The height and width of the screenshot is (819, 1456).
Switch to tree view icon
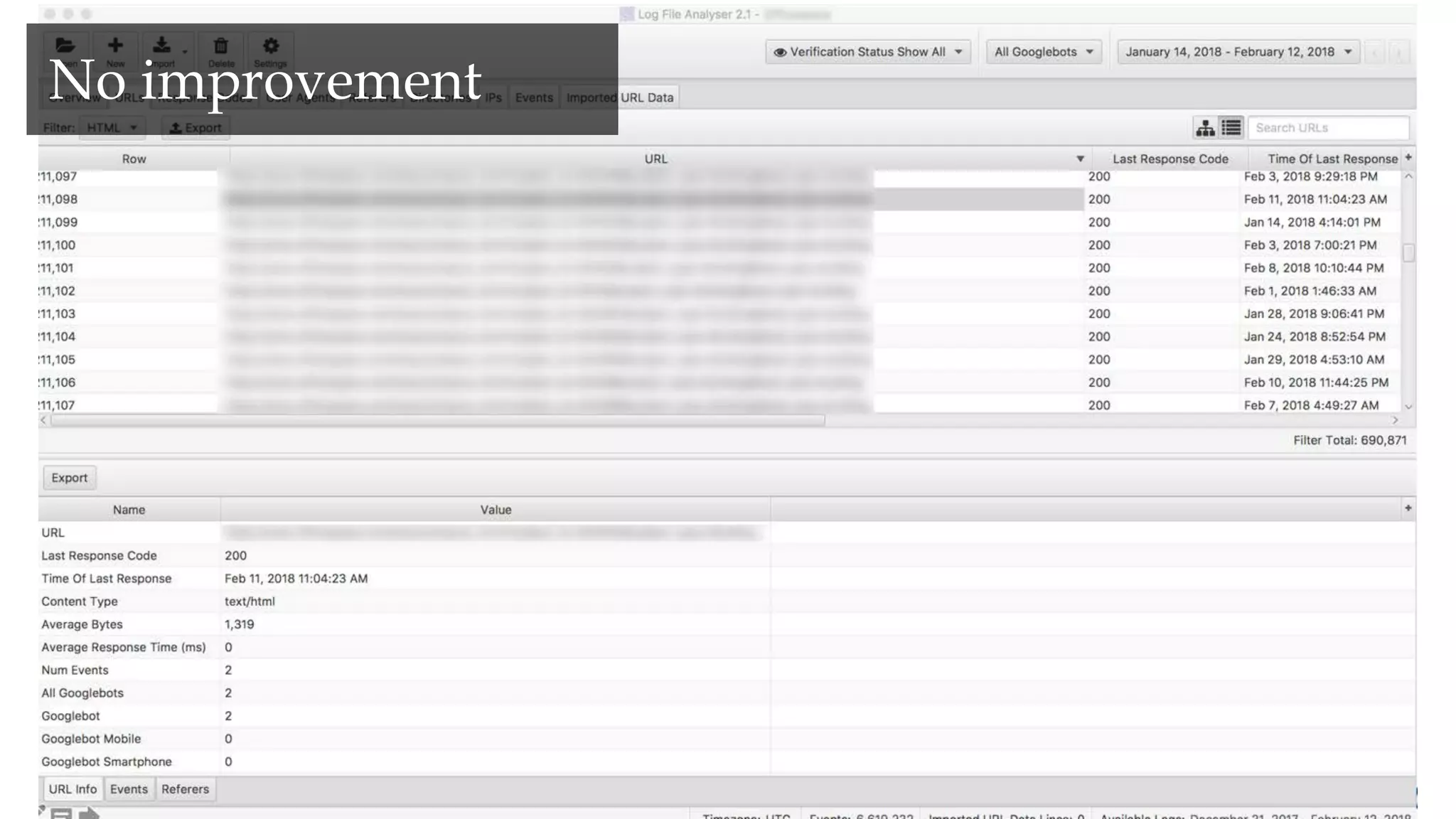[1205, 128]
